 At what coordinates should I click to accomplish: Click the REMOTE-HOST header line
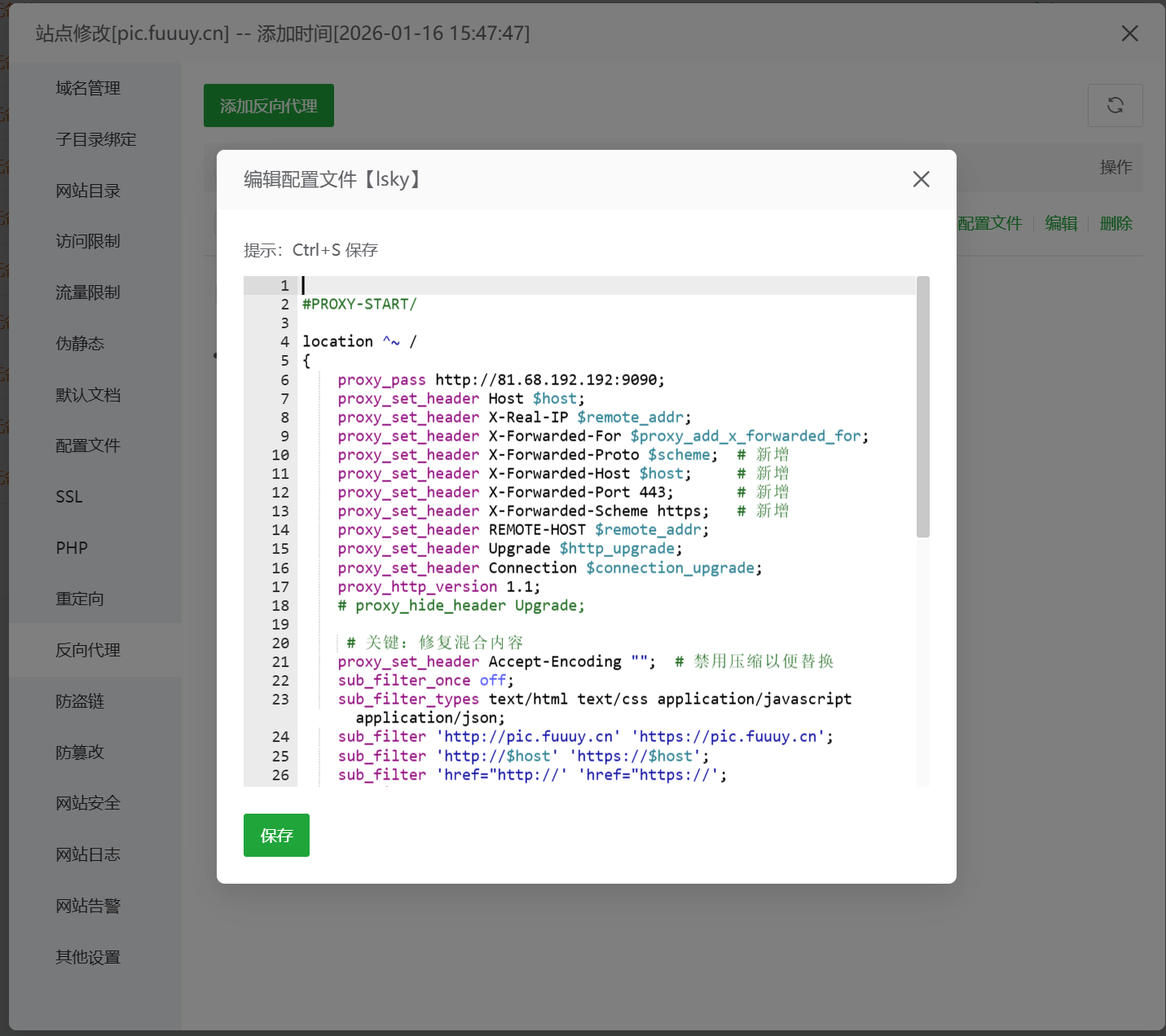pyautogui.click(x=523, y=529)
